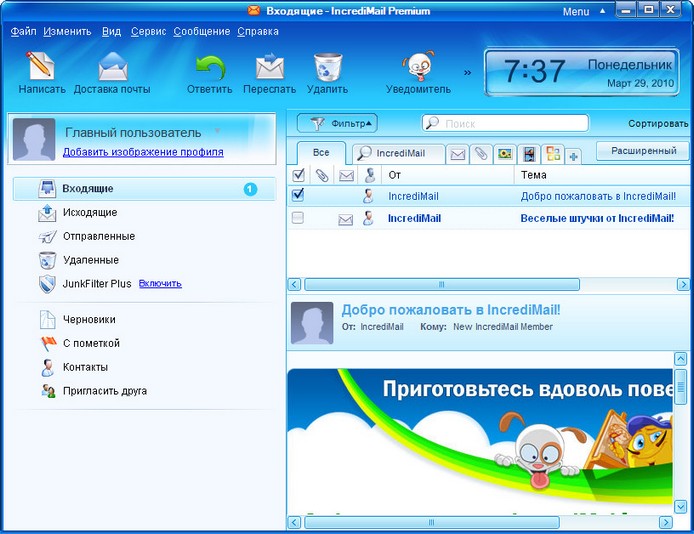
Task: Click the Написать compose icon
Action: (42, 67)
